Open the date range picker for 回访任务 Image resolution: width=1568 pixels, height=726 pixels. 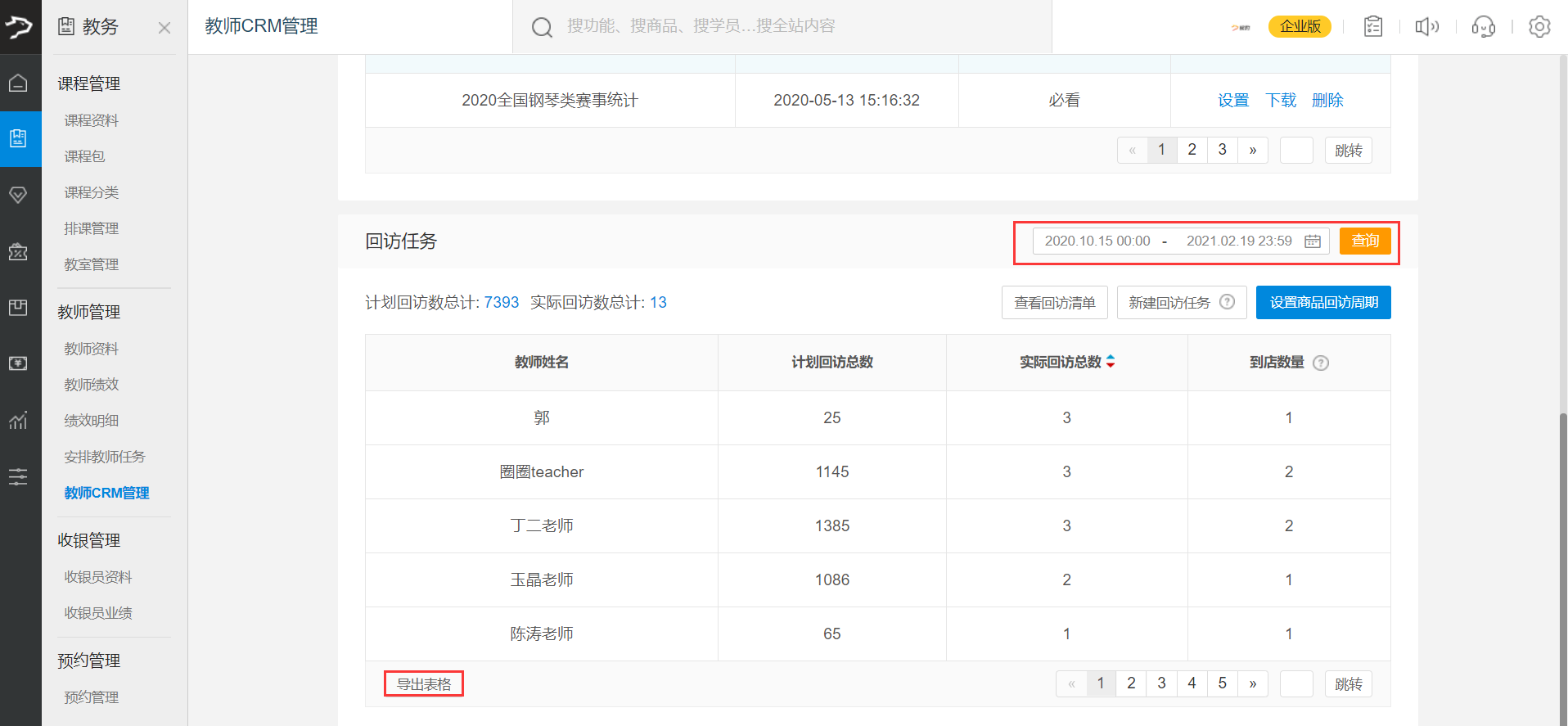[x=1178, y=241]
